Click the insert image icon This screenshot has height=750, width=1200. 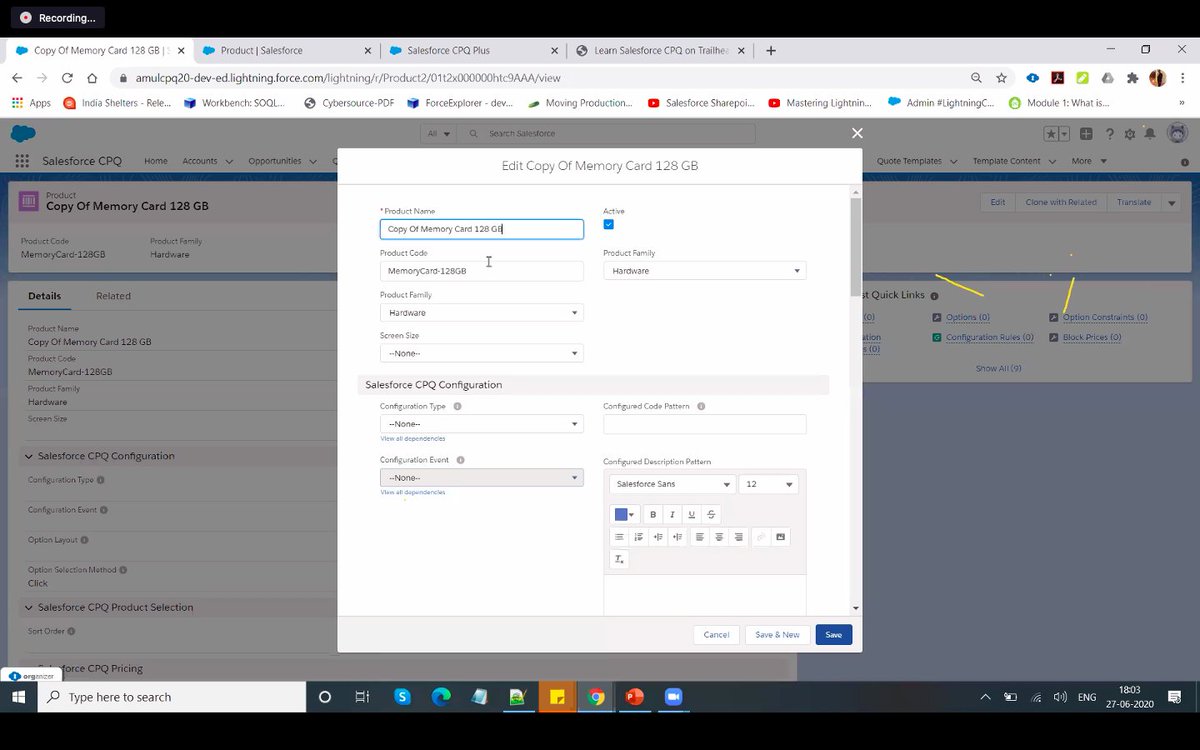pos(781,537)
